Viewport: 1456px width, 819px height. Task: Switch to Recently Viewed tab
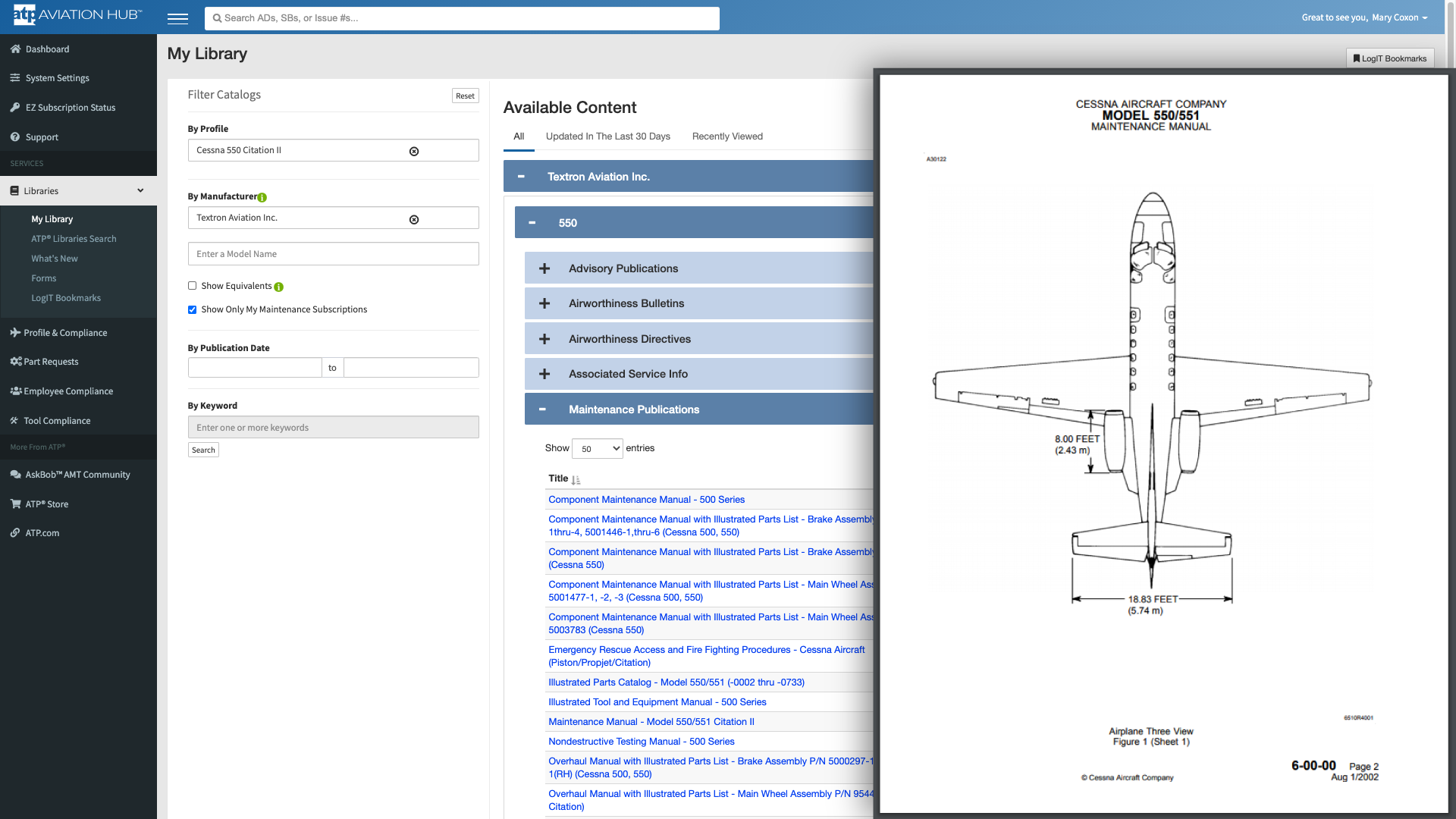[x=727, y=136]
